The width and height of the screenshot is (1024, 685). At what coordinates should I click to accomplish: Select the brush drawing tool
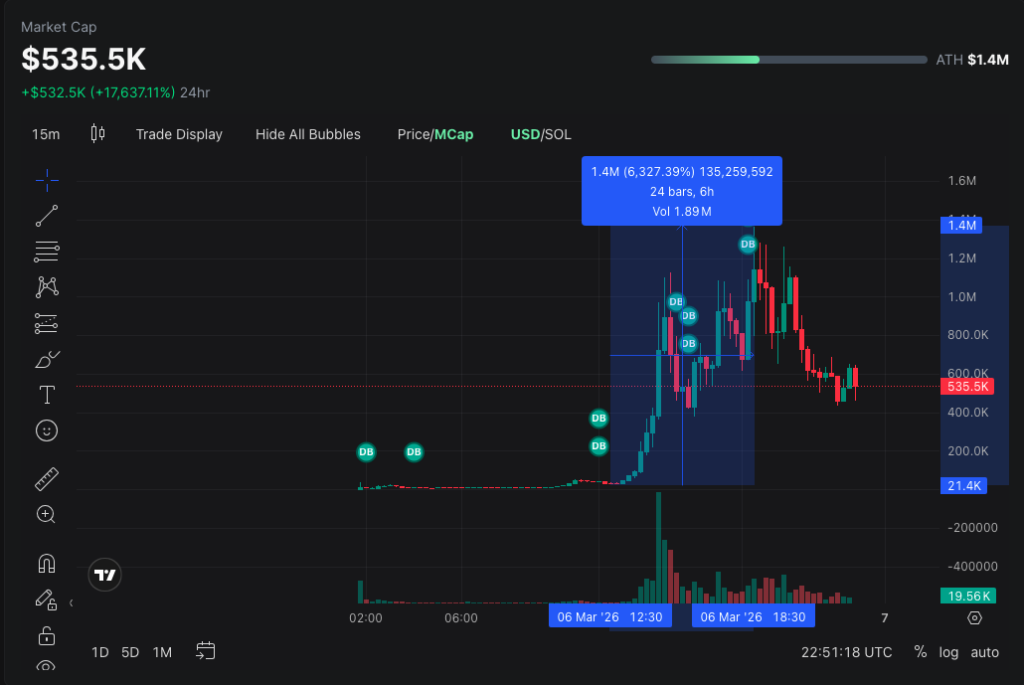(x=46, y=359)
